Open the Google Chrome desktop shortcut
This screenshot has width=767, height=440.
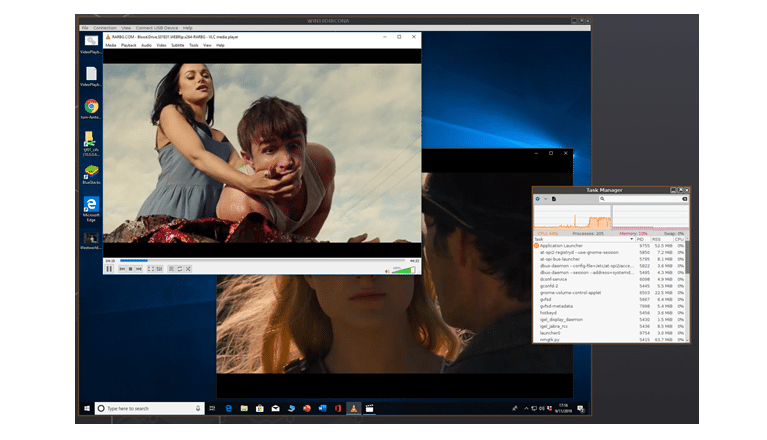tap(91, 109)
